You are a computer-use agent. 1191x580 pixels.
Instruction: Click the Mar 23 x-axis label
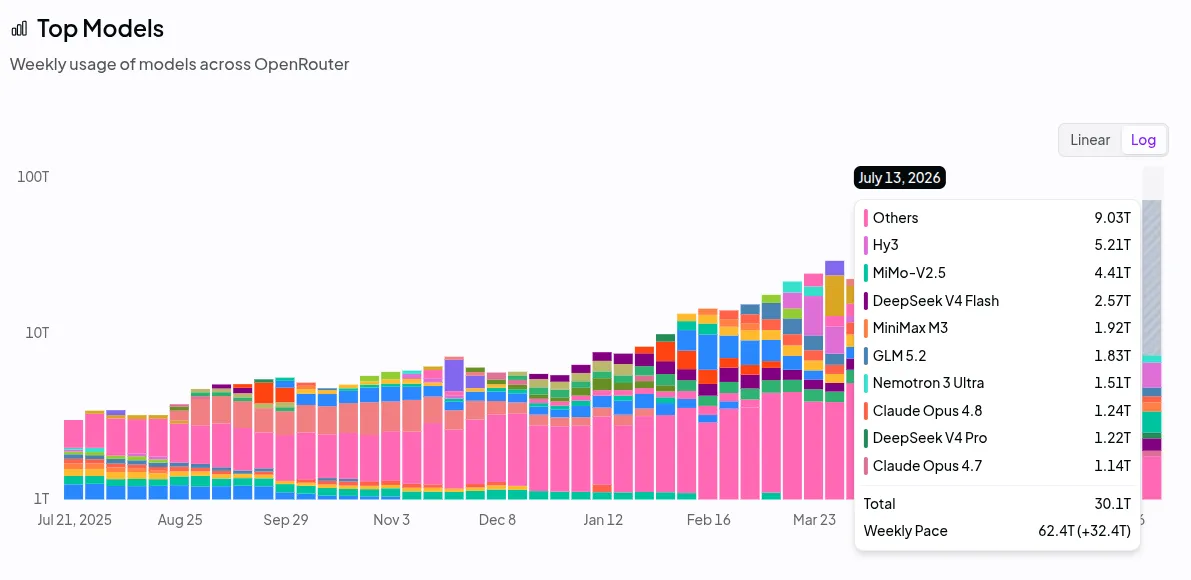(814, 520)
